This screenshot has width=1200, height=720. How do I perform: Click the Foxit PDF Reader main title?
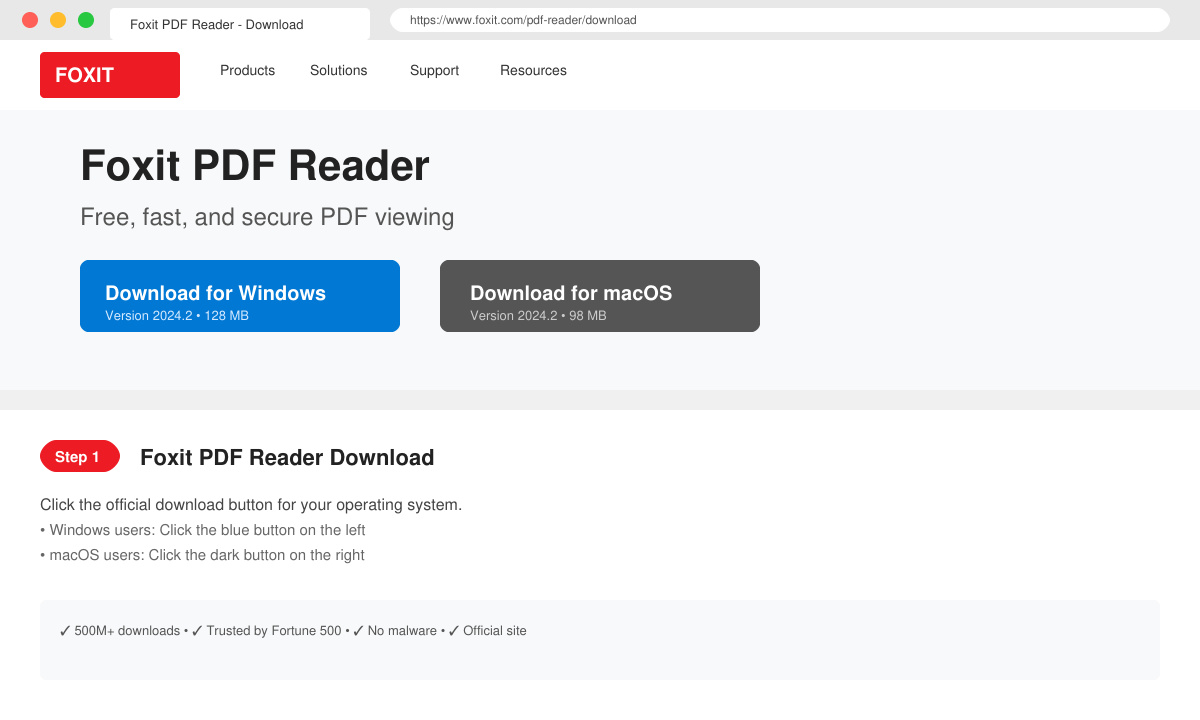255,166
